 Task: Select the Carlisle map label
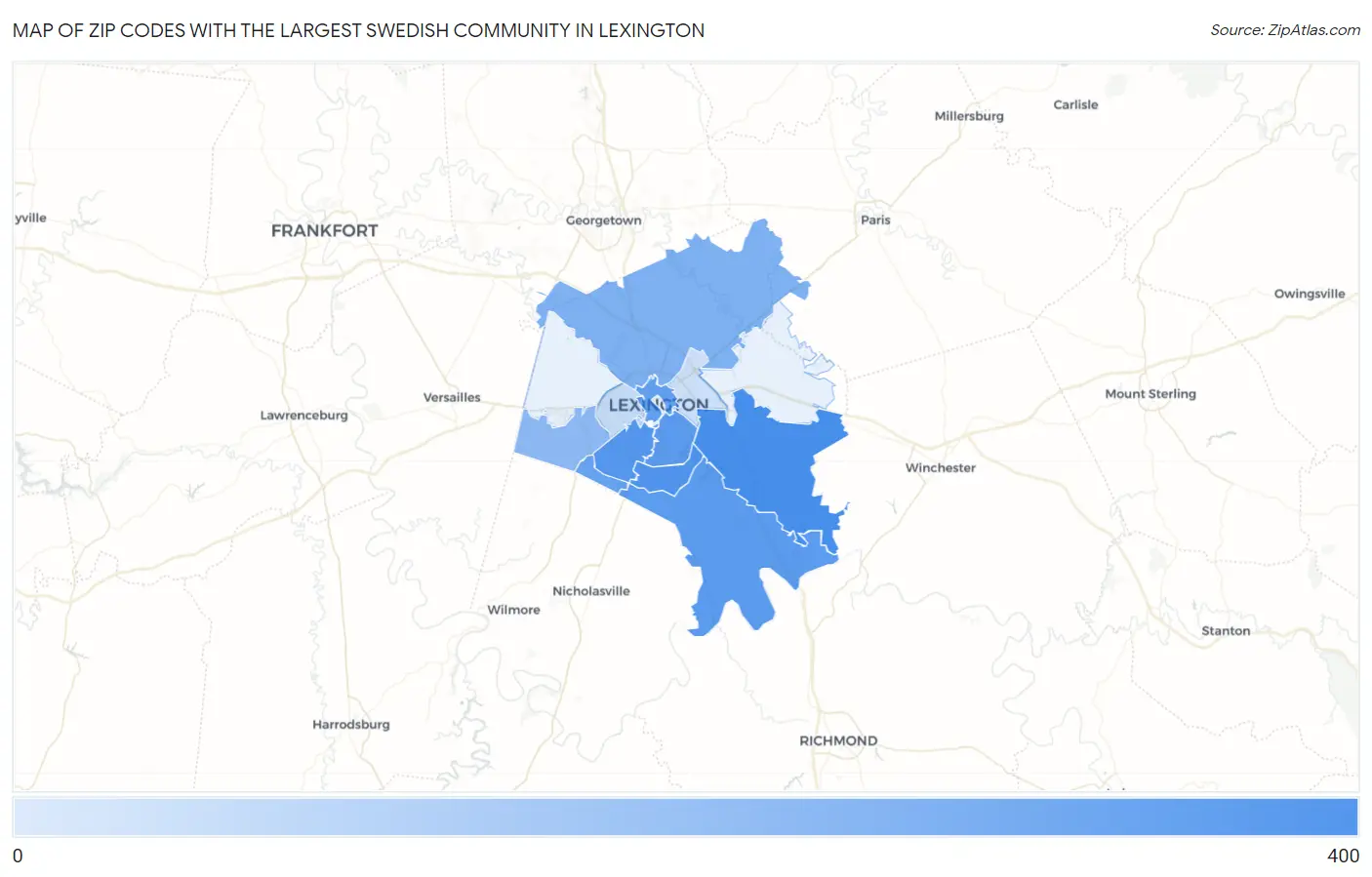point(1075,104)
